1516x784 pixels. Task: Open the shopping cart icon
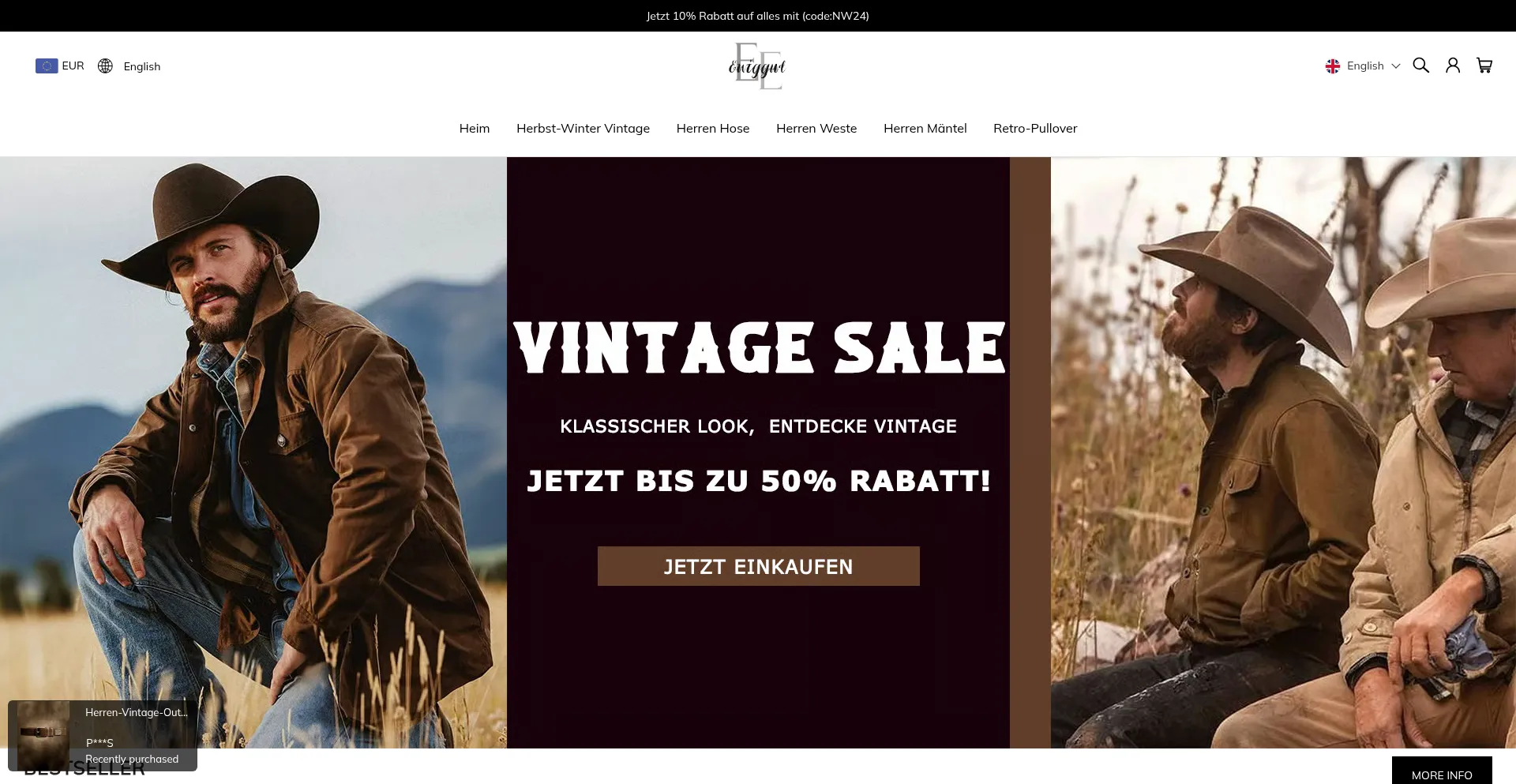[1484, 66]
